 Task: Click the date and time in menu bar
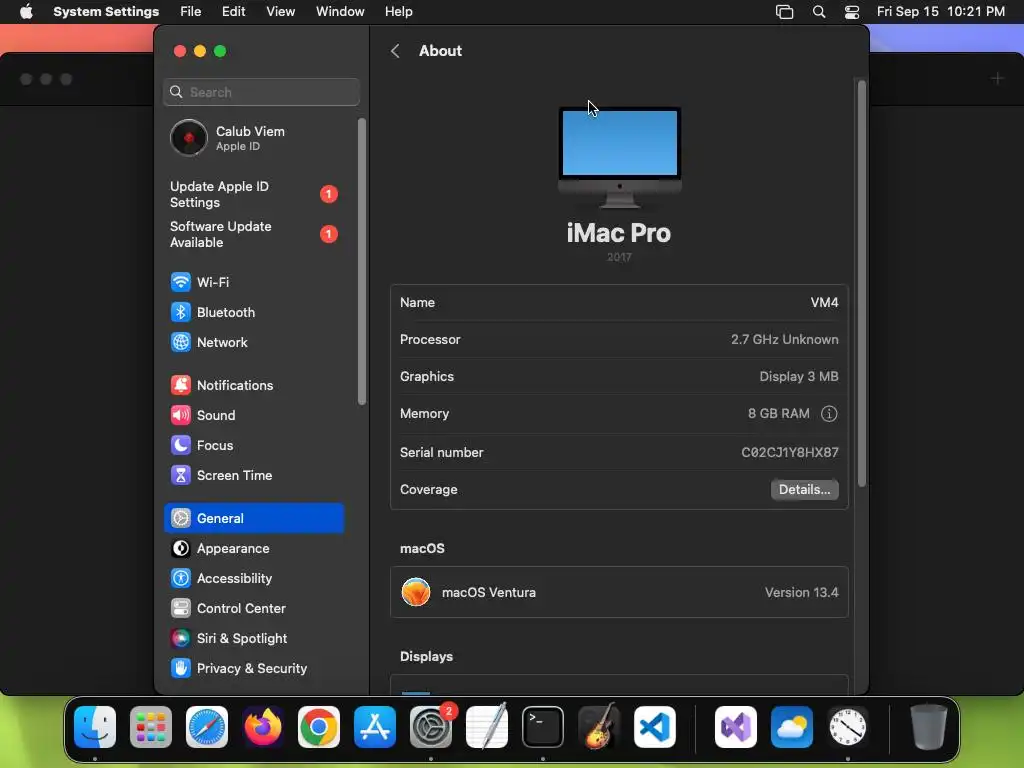(940, 12)
